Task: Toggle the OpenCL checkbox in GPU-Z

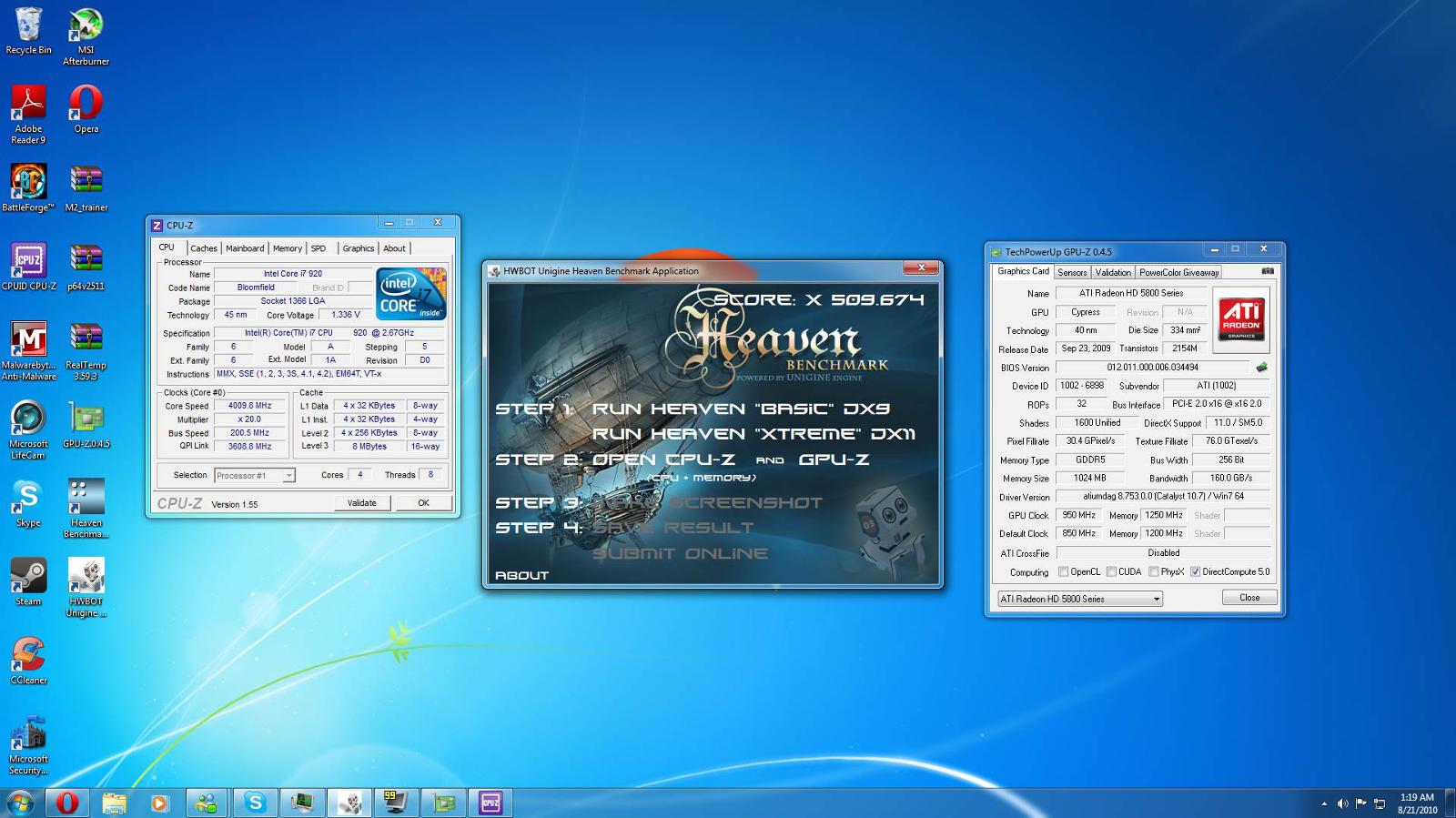Action: 1063,572
